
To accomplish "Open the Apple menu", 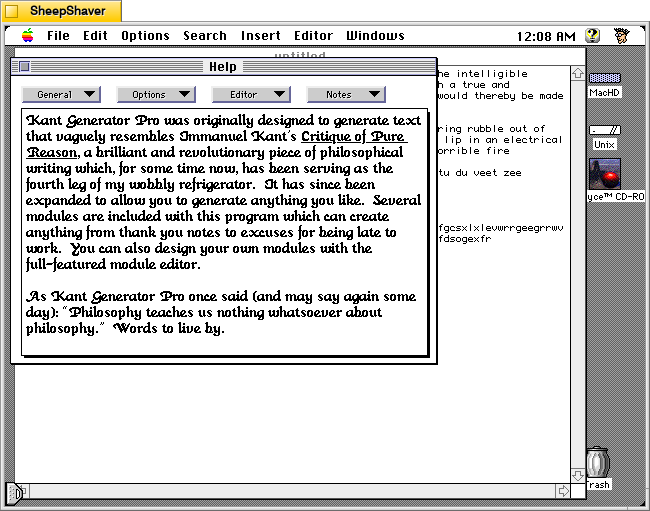I will point(28,36).
